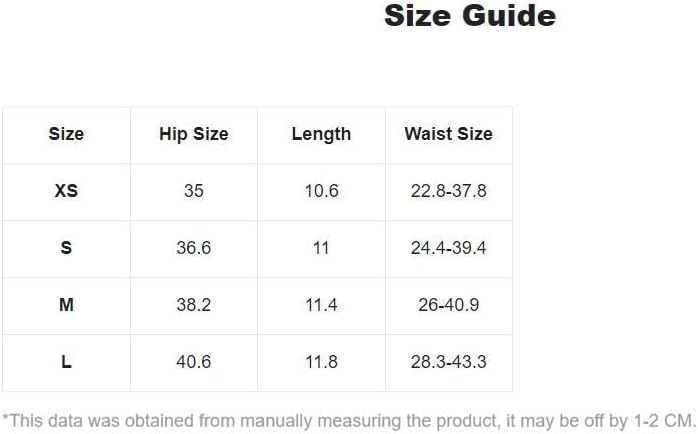Select hip size value 40.6 for L
This screenshot has width=698, height=434.
[193, 362]
